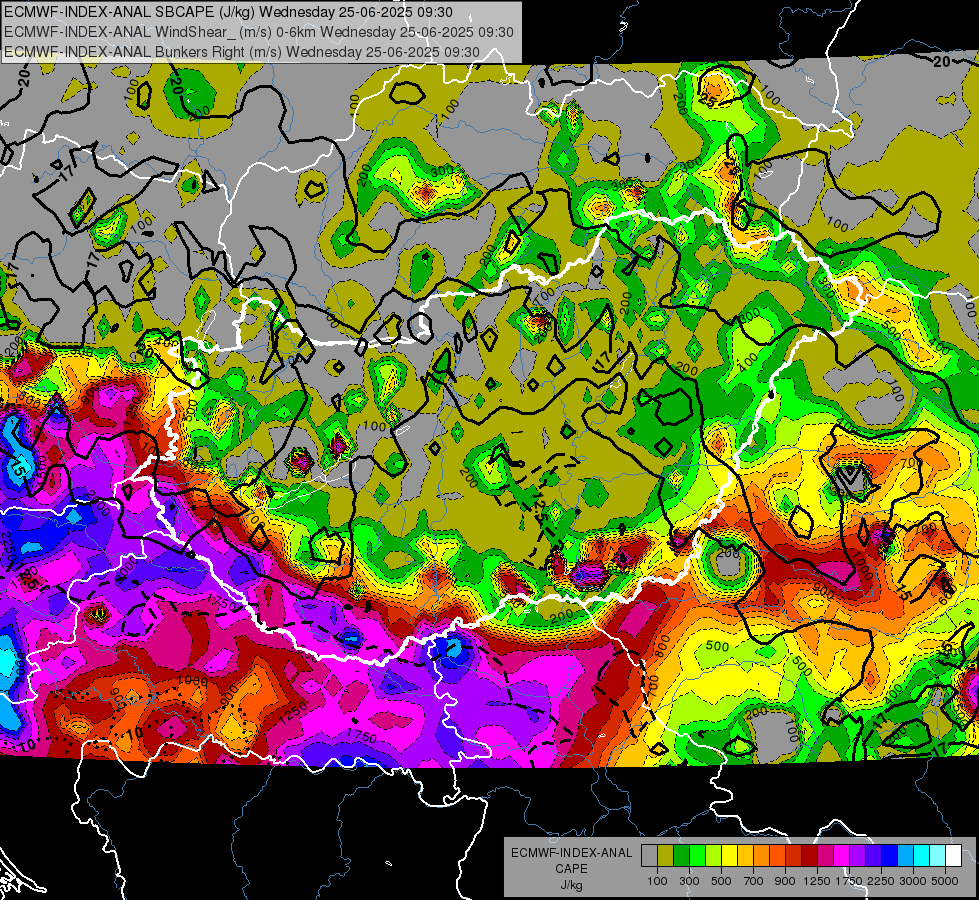Click the legend unit J/kg
The image size is (979, 900).
[x=572, y=885]
